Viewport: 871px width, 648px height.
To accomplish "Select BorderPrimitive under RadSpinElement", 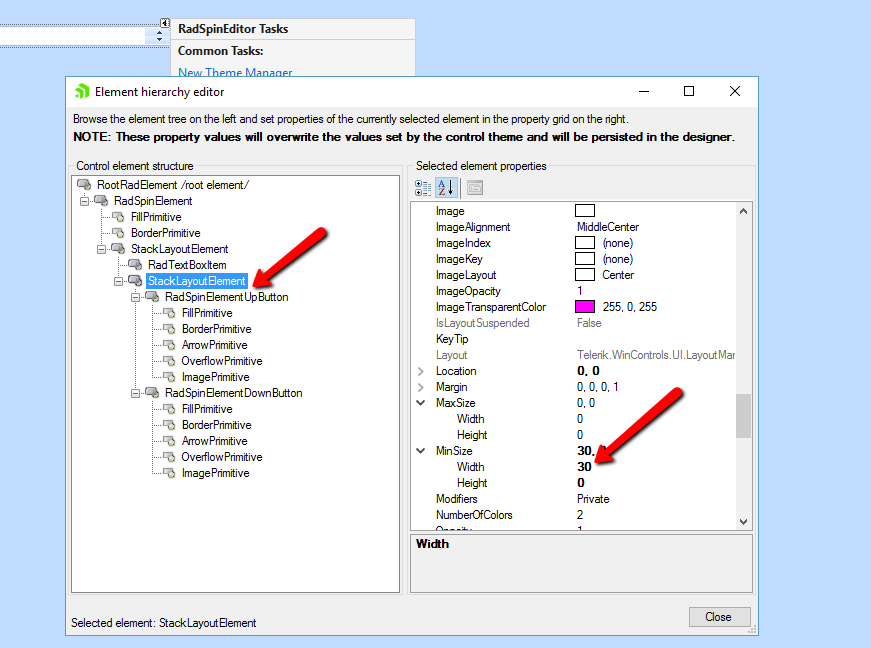I will coord(166,233).
